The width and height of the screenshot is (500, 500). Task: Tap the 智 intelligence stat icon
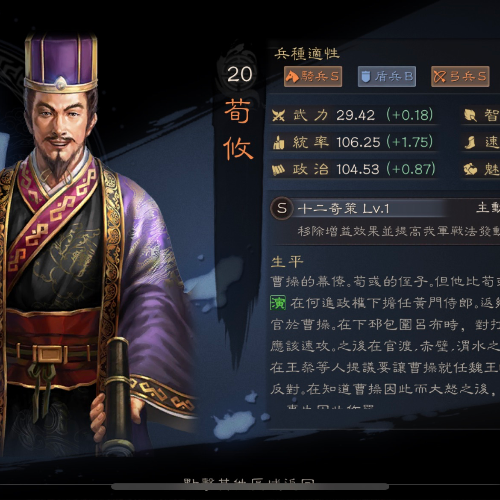[470, 116]
